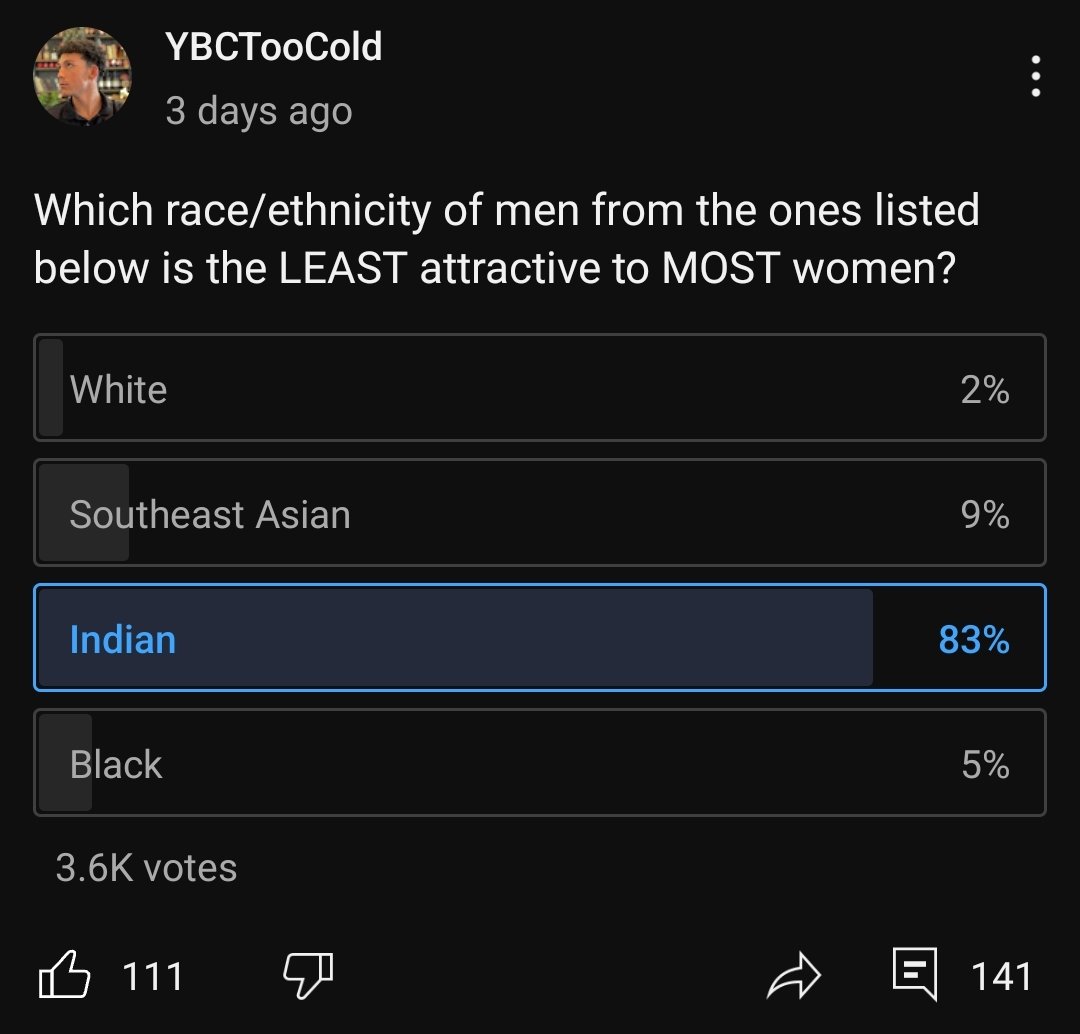Click the 83% result on Indian
Screen dimensions: 1080x1034
click(974, 640)
